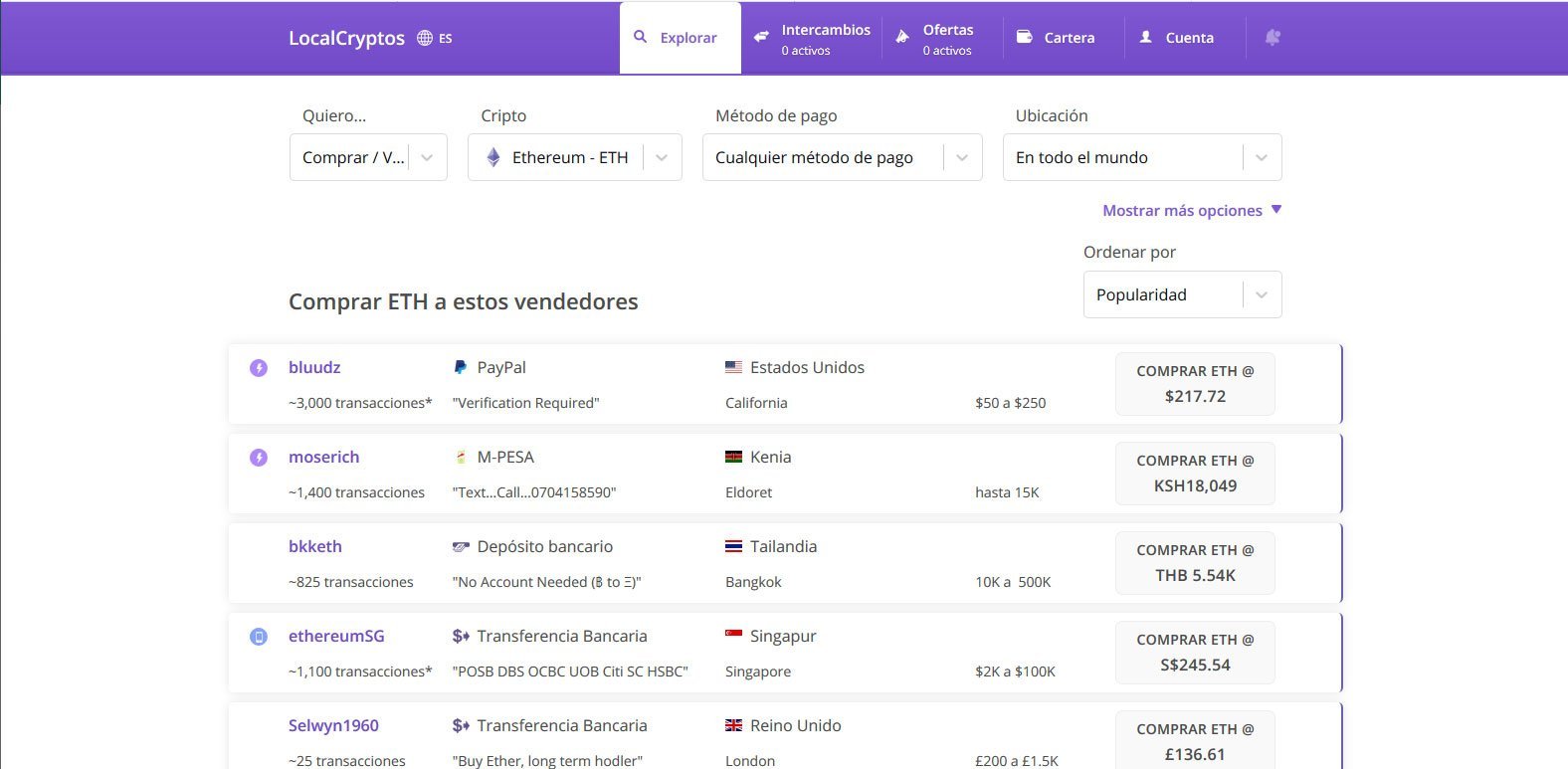The width and height of the screenshot is (1568, 769).
Task: Click "$2K a $100K" limit text
Action: [1016, 672]
